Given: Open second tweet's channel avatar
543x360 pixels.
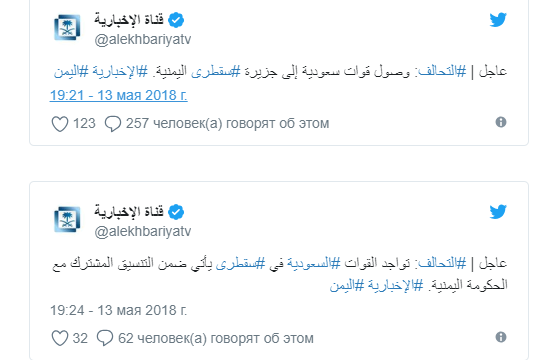Looking at the screenshot, I should pyautogui.click(x=67, y=219).
